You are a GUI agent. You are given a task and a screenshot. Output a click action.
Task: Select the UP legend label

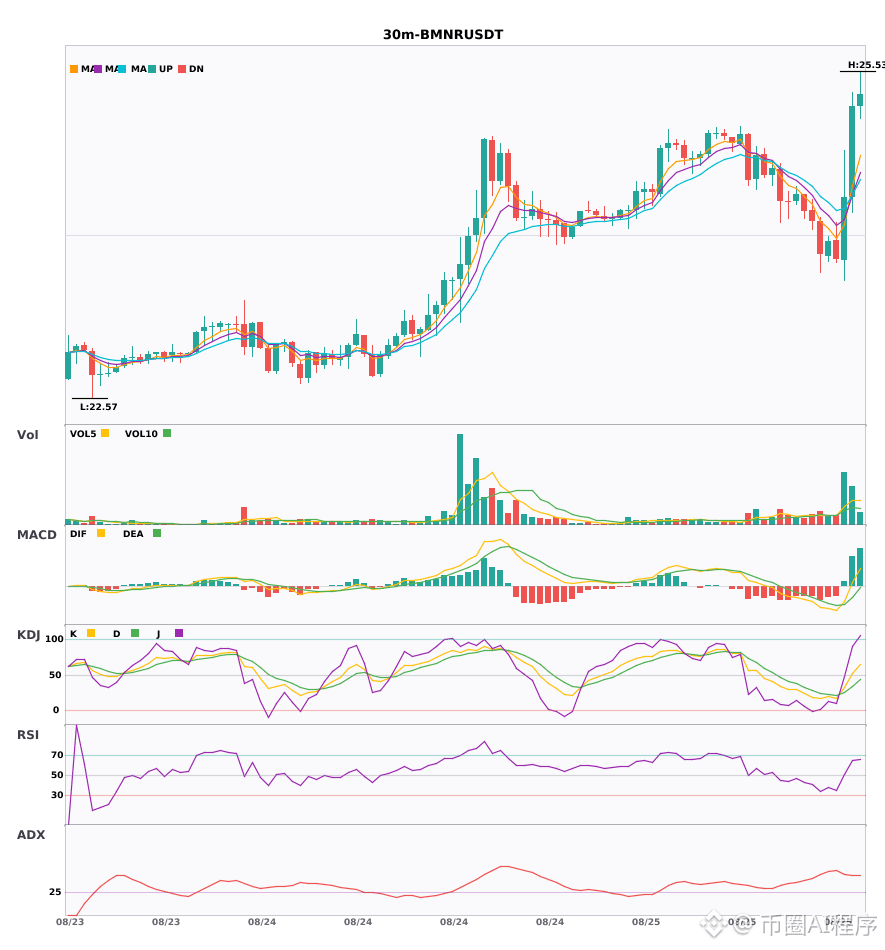coord(166,69)
